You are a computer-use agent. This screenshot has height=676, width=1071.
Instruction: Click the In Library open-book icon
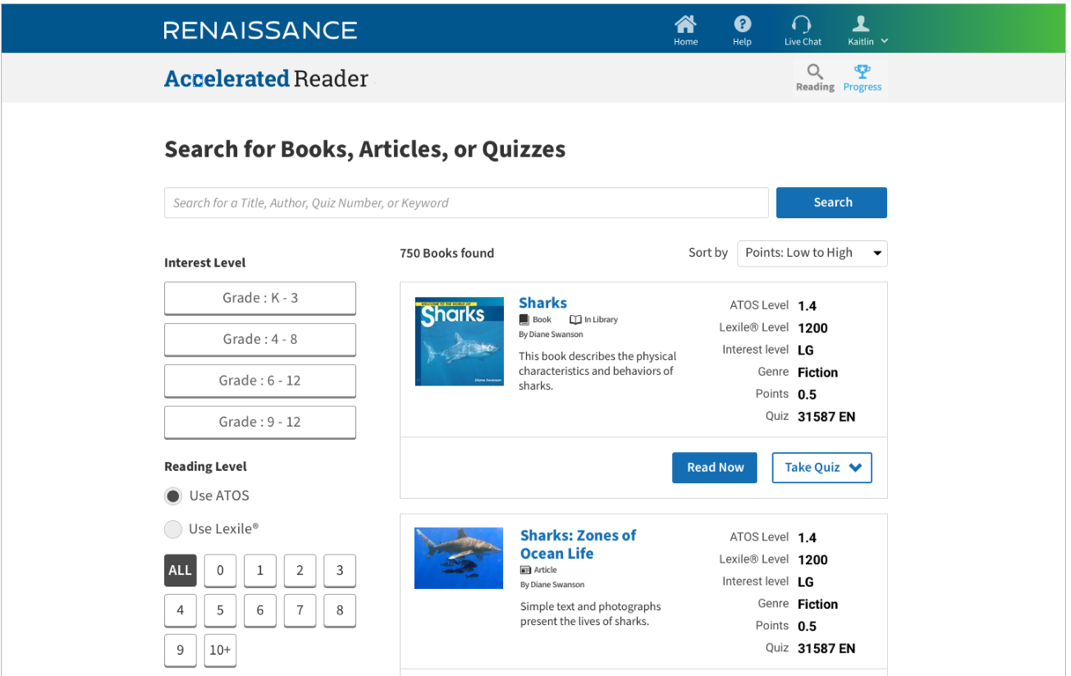pos(575,320)
